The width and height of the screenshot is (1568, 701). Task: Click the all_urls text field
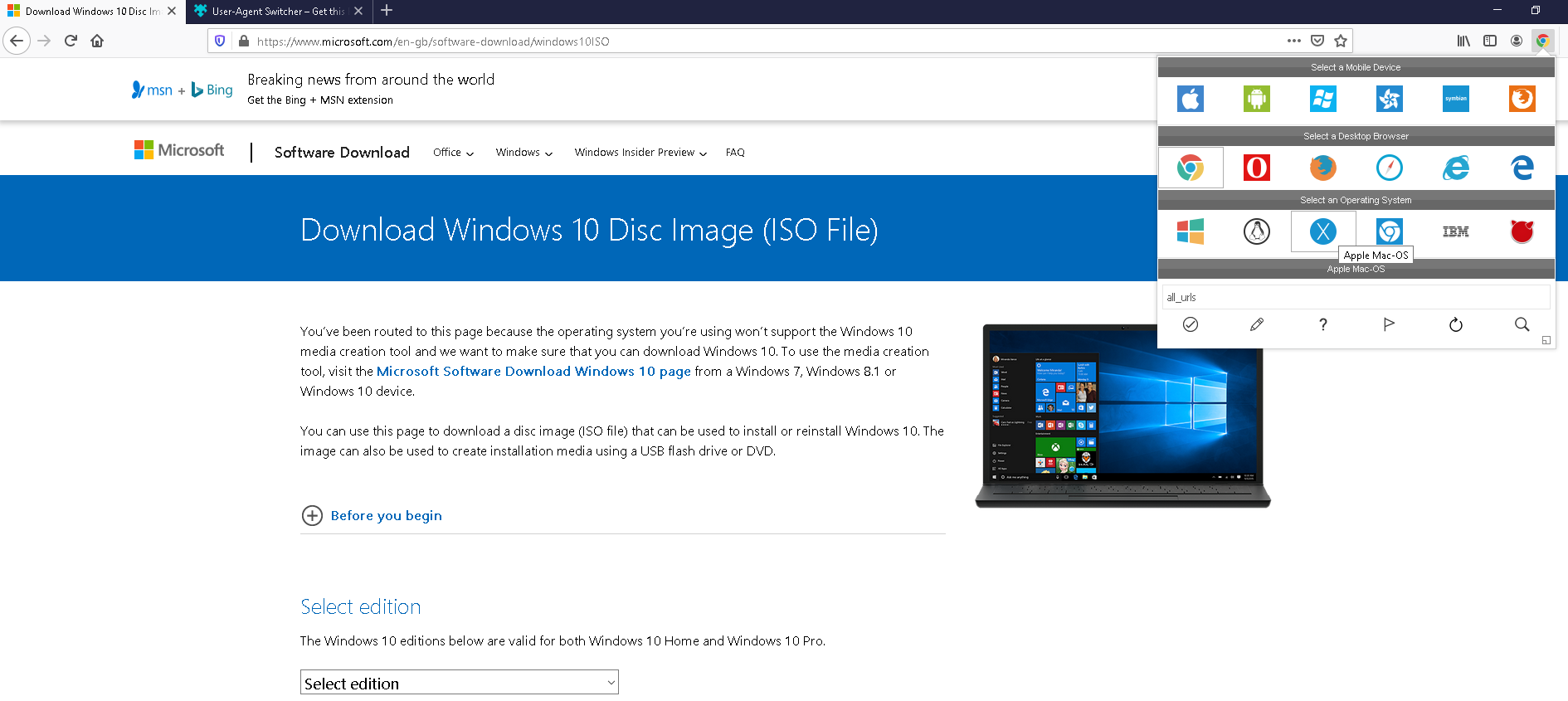click(1356, 297)
